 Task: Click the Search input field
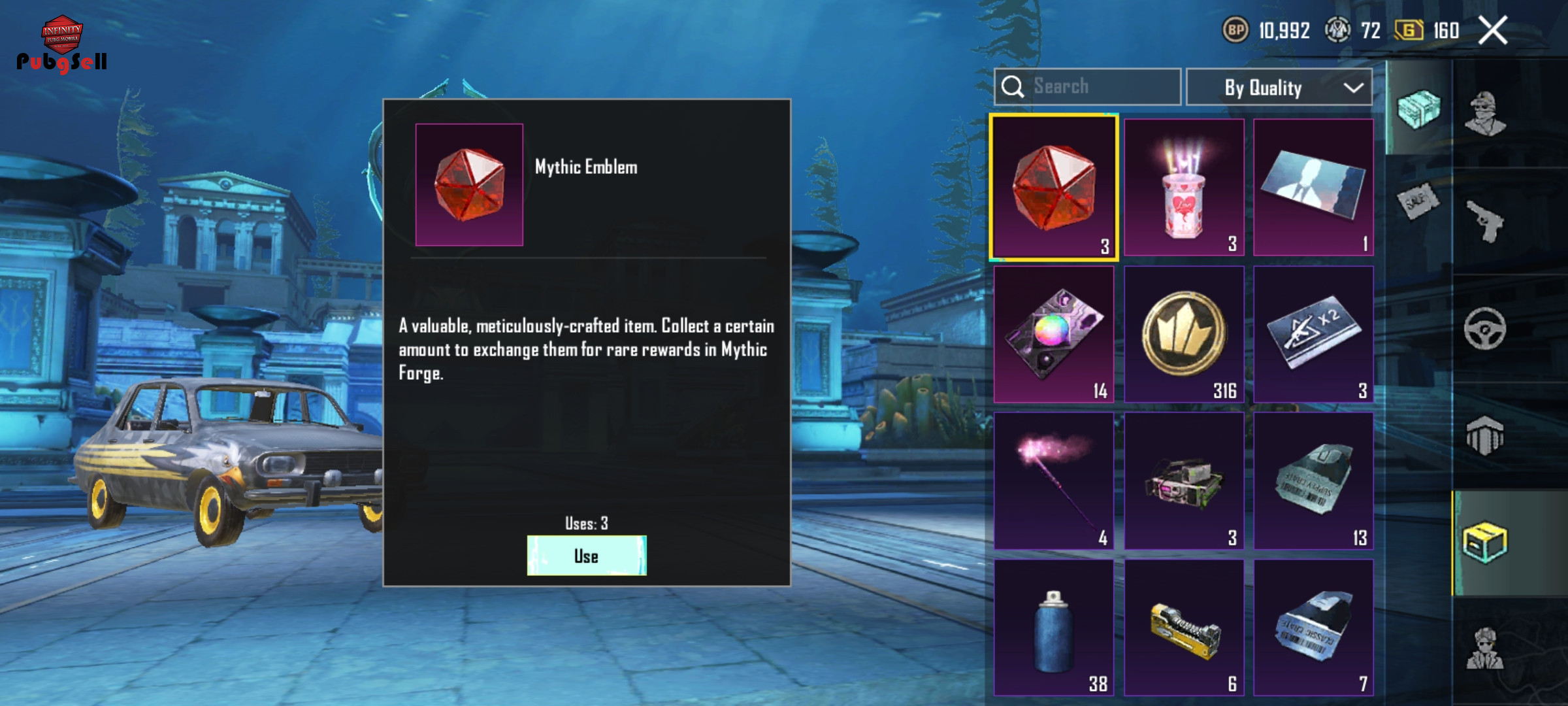tap(1087, 87)
